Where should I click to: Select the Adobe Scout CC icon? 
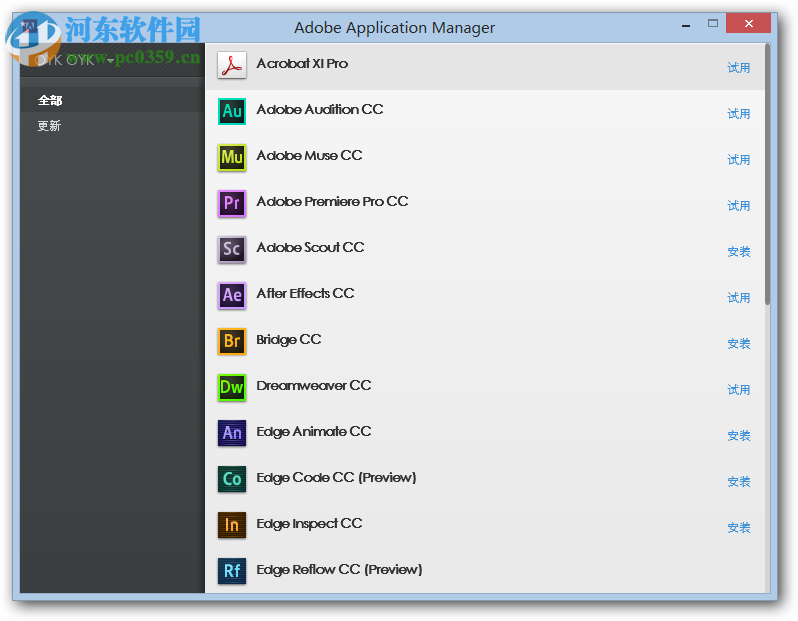[x=232, y=249]
